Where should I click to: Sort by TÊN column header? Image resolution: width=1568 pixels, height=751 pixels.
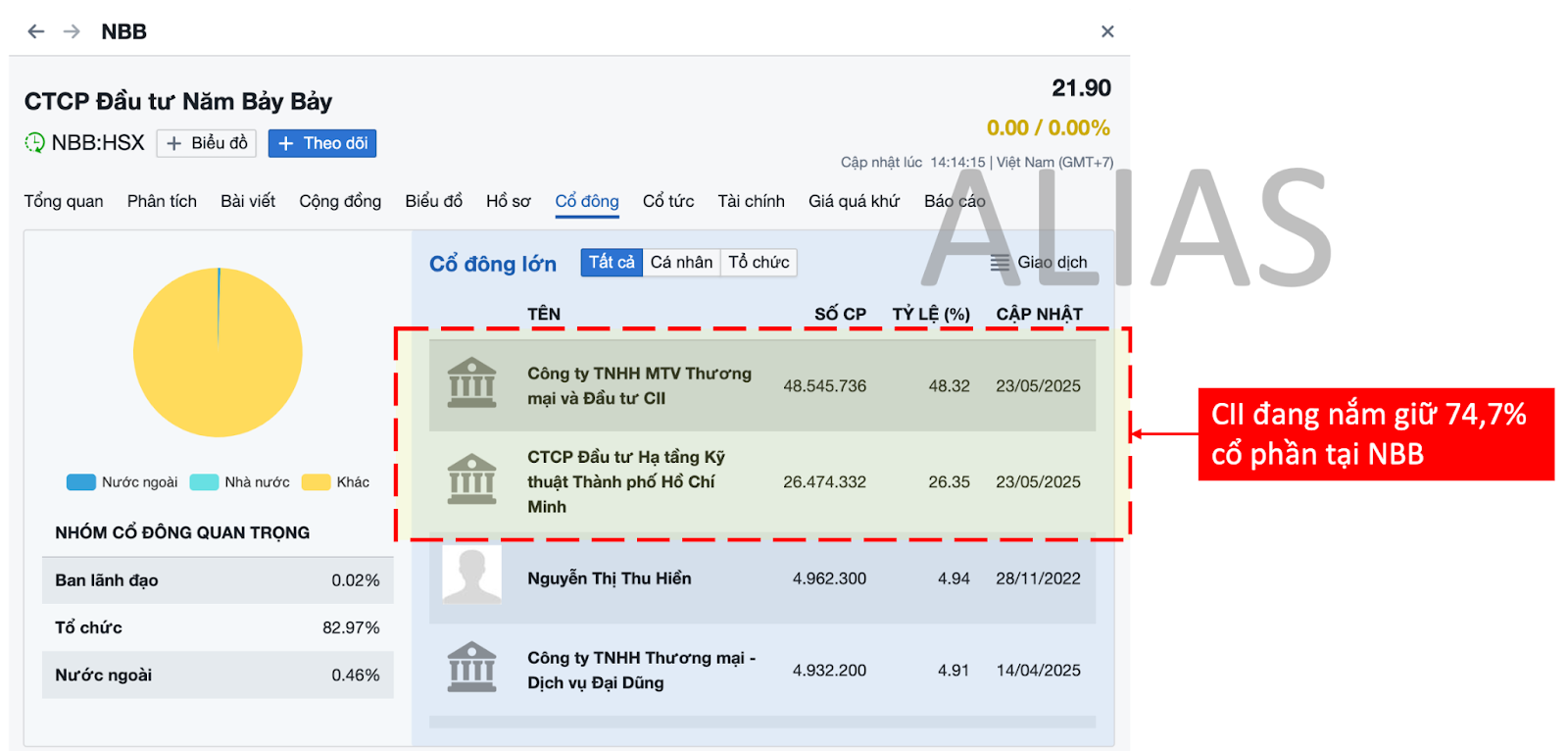544,314
